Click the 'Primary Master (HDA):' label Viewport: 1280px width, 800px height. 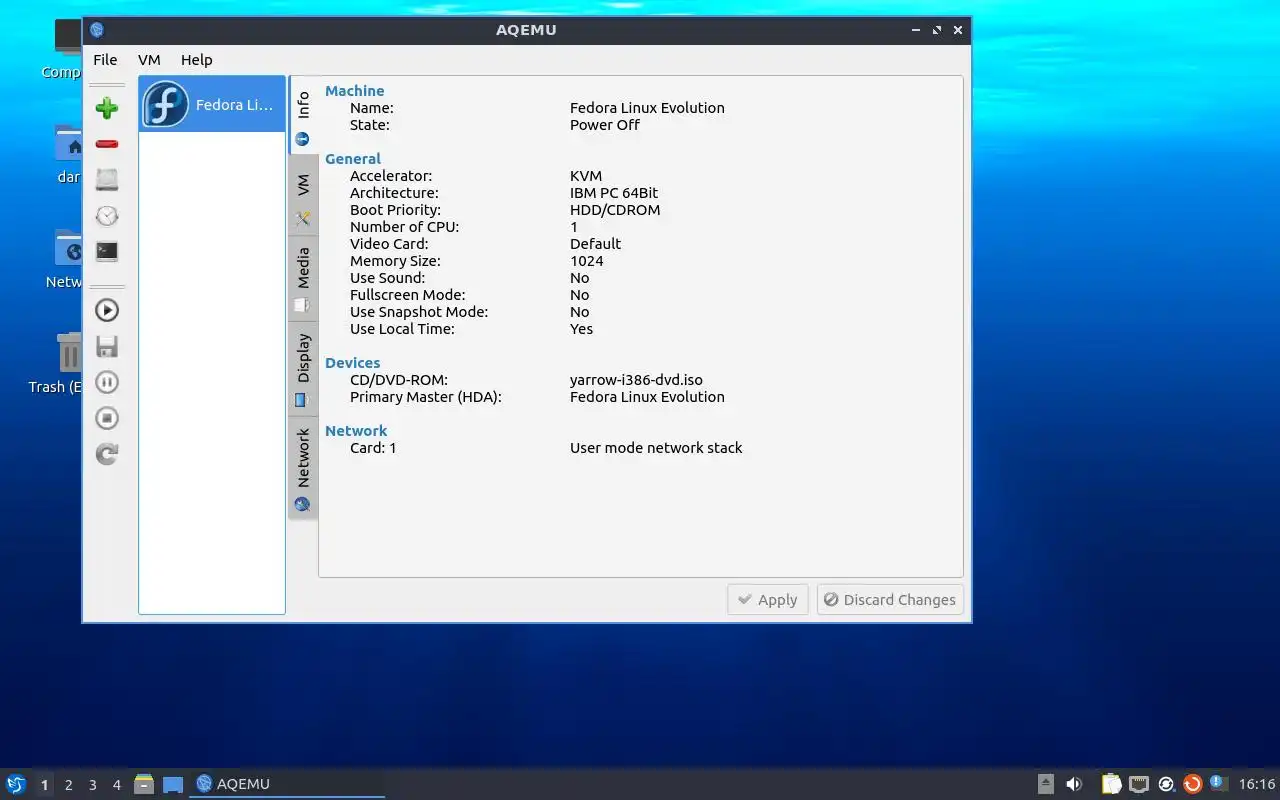(425, 397)
